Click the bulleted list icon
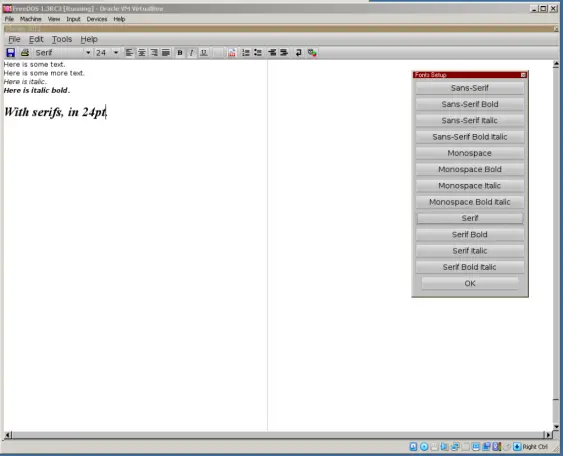Image resolution: width=563 pixels, height=456 pixels. [258, 53]
